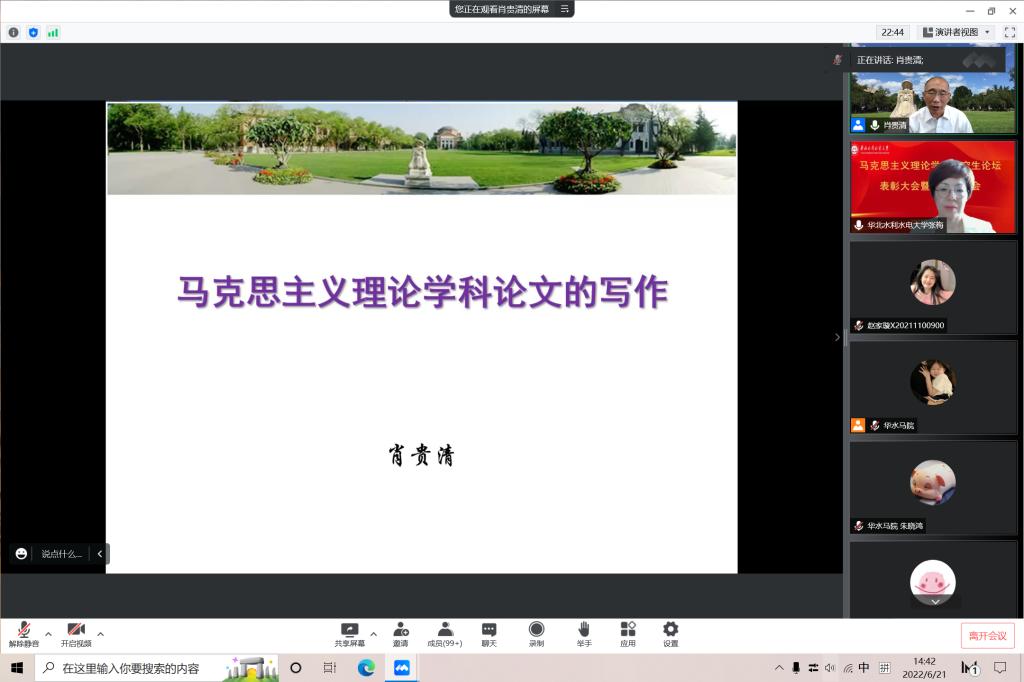
Task: Open the 聊天 chat panel
Action: point(489,633)
